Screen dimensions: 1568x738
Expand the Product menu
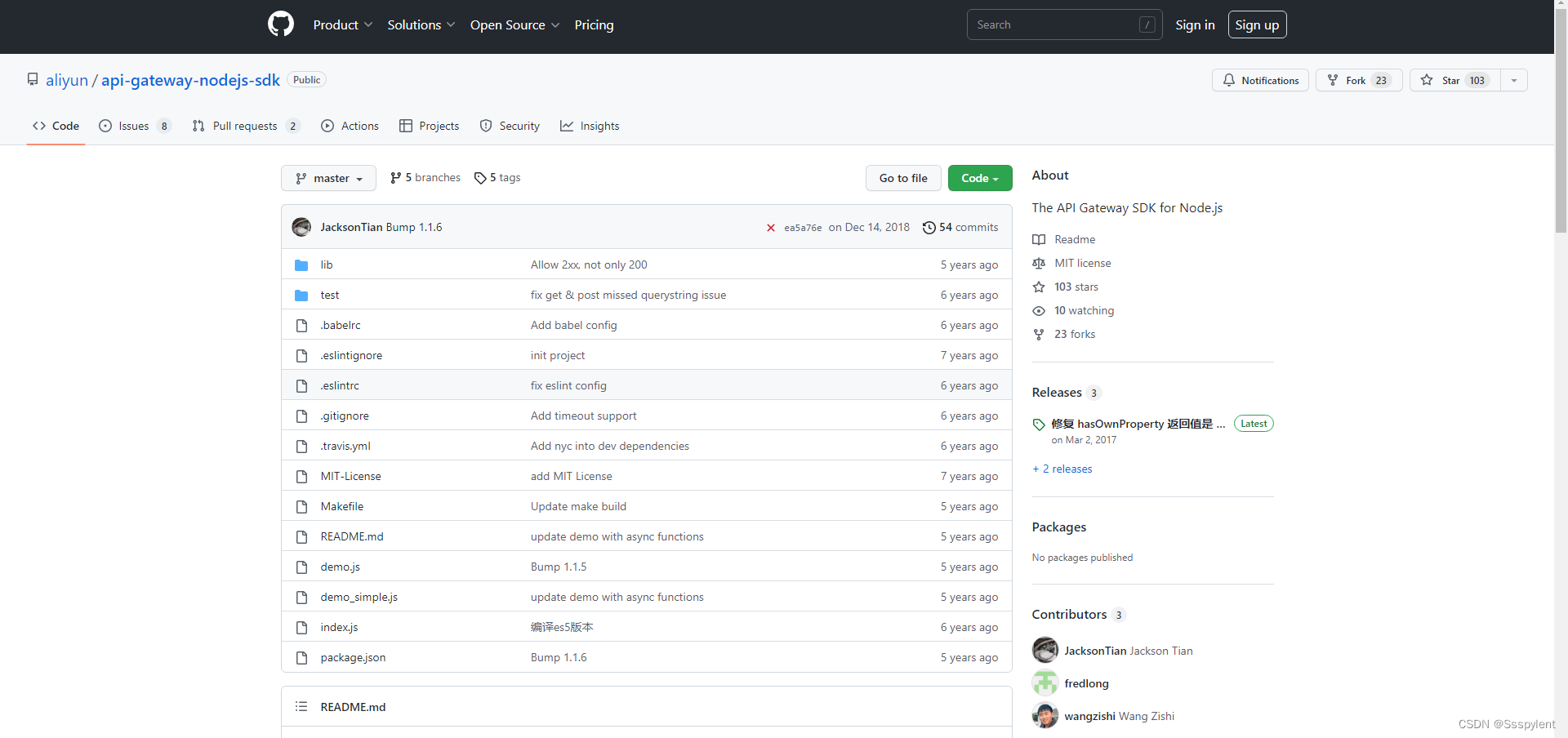coord(343,24)
